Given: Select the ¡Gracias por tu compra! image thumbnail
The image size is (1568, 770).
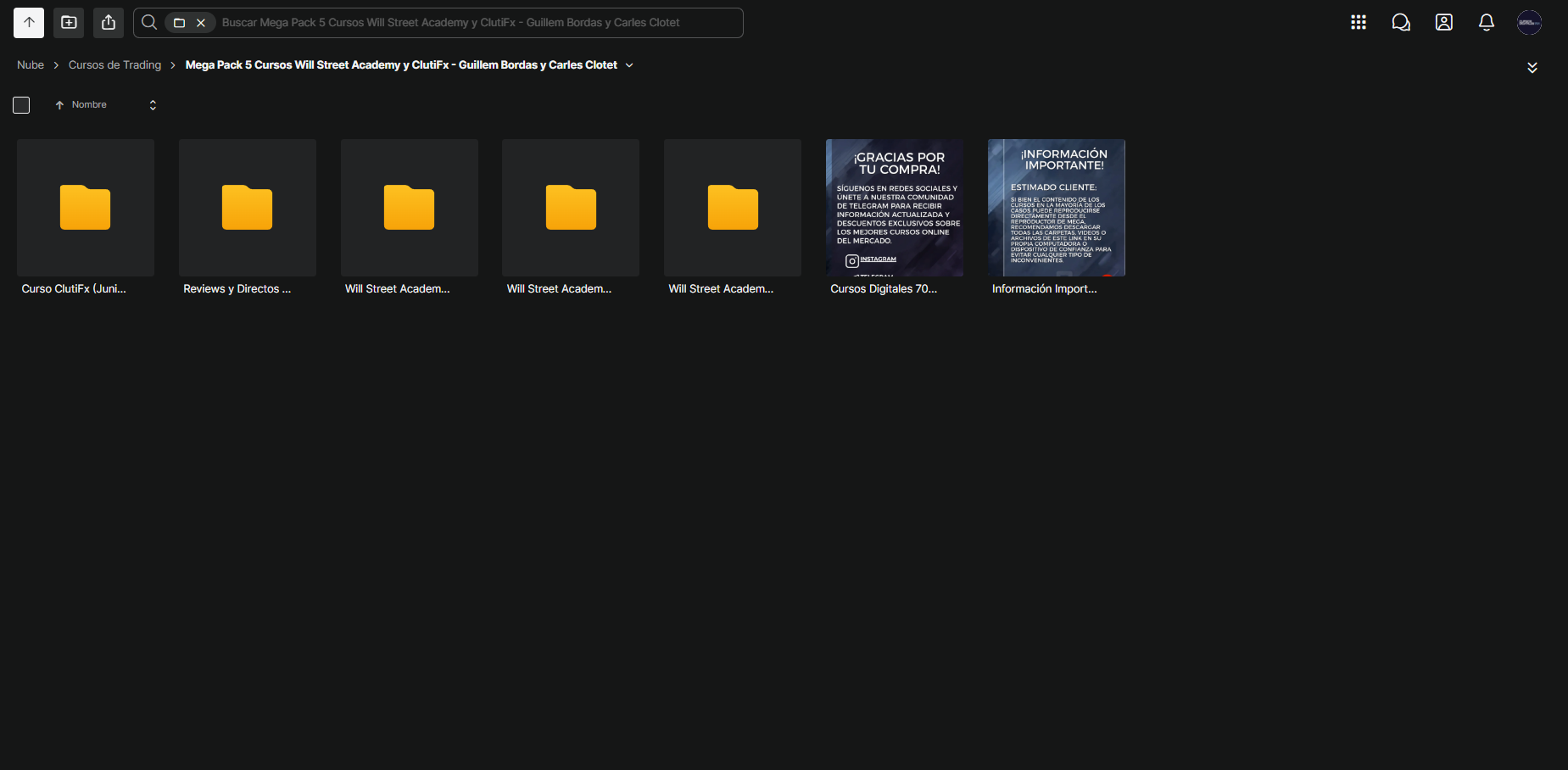Looking at the screenshot, I should 895,208.
